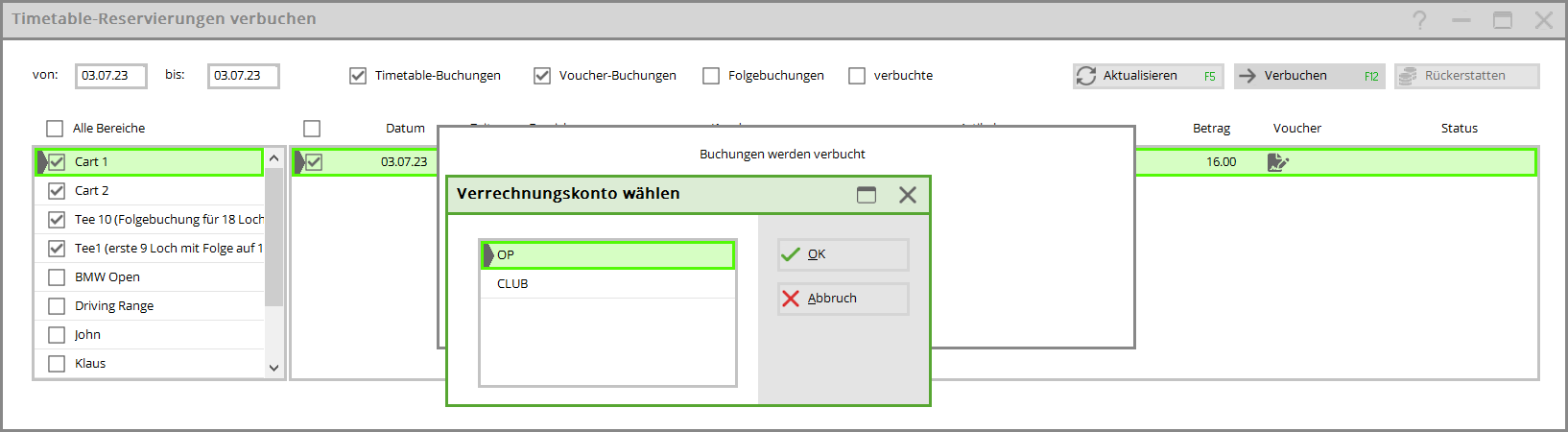Click the help question mark icon
The width and height of the screenshot is (1568, 432).
click(x=1419, y=20)
